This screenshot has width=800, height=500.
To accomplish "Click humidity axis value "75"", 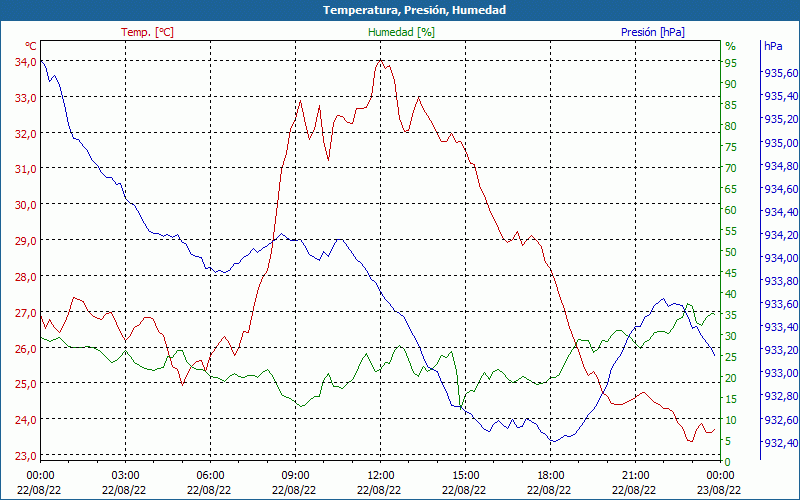I will (x=731, y=147).
